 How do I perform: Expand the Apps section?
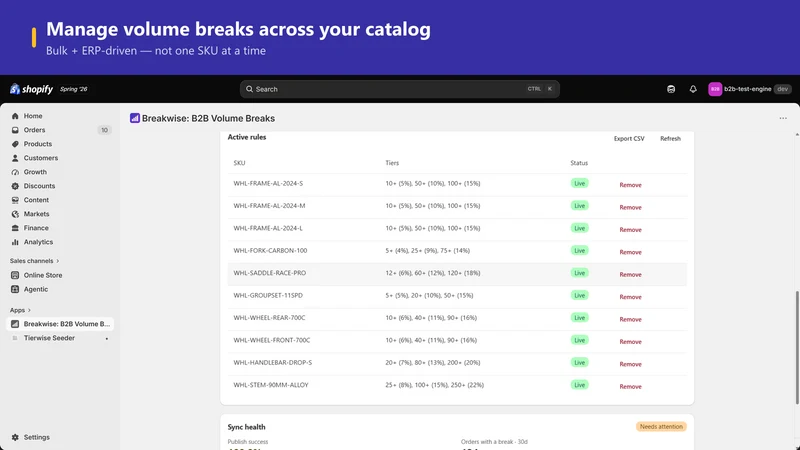20,310
